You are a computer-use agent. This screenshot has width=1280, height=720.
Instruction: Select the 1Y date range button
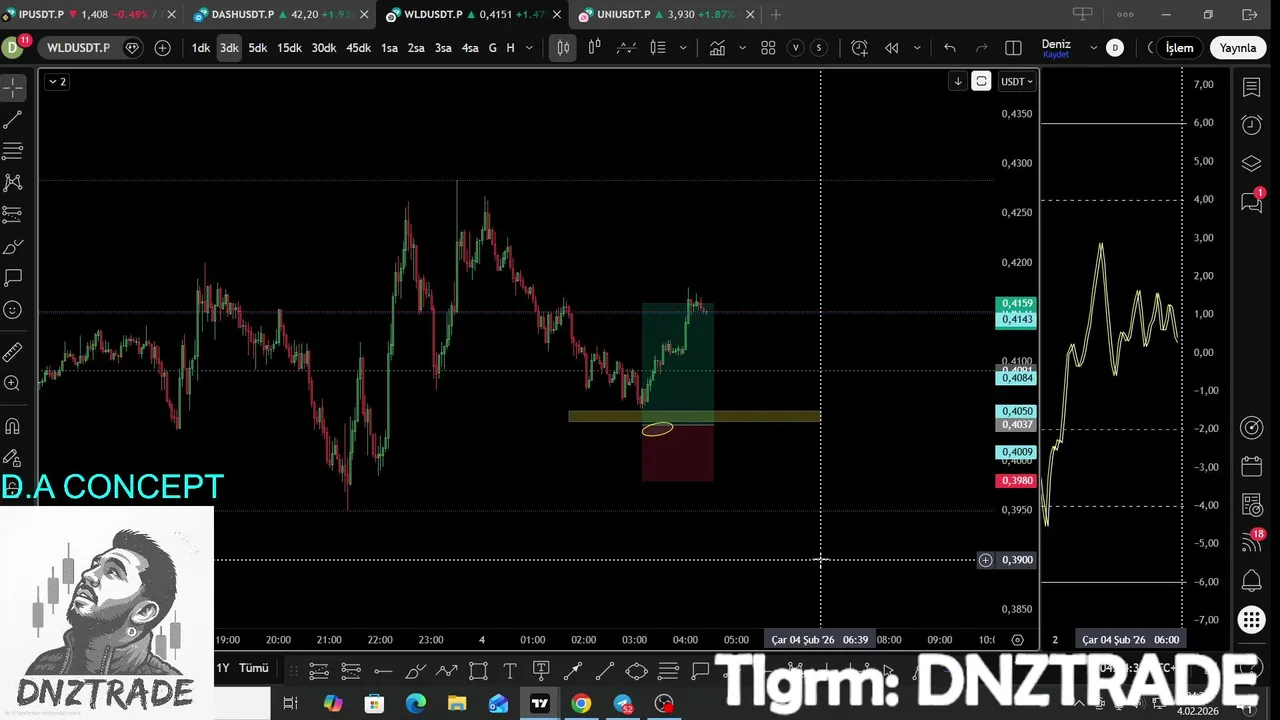(x=223, y=668)
